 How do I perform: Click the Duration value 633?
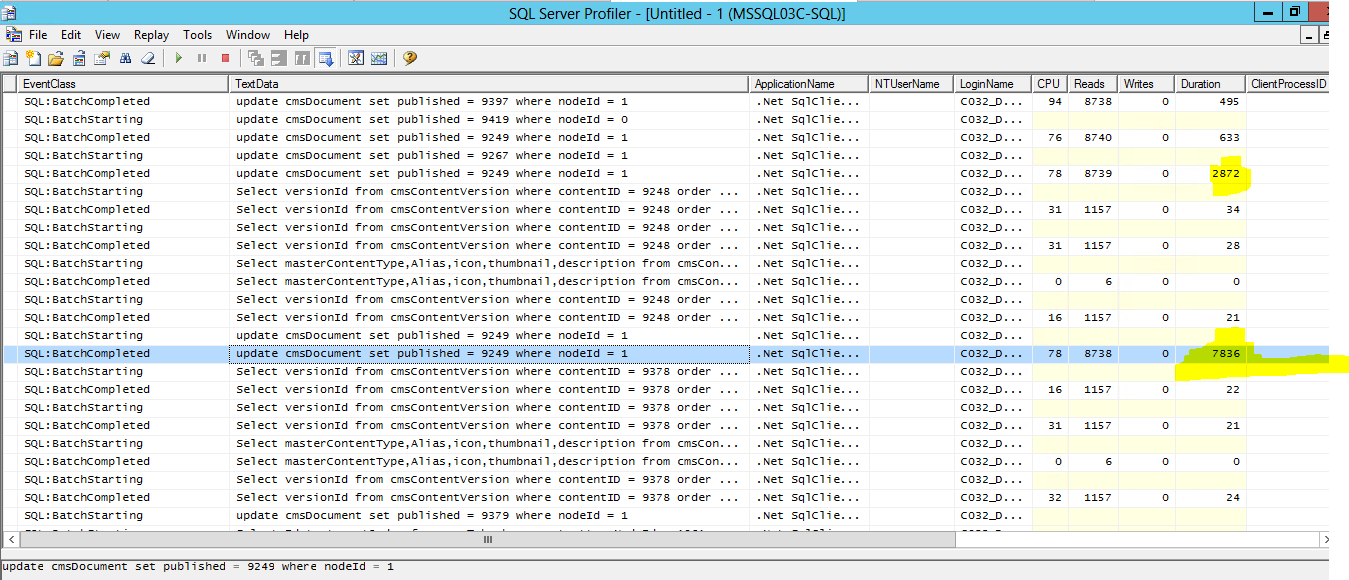coord(1229,137)
